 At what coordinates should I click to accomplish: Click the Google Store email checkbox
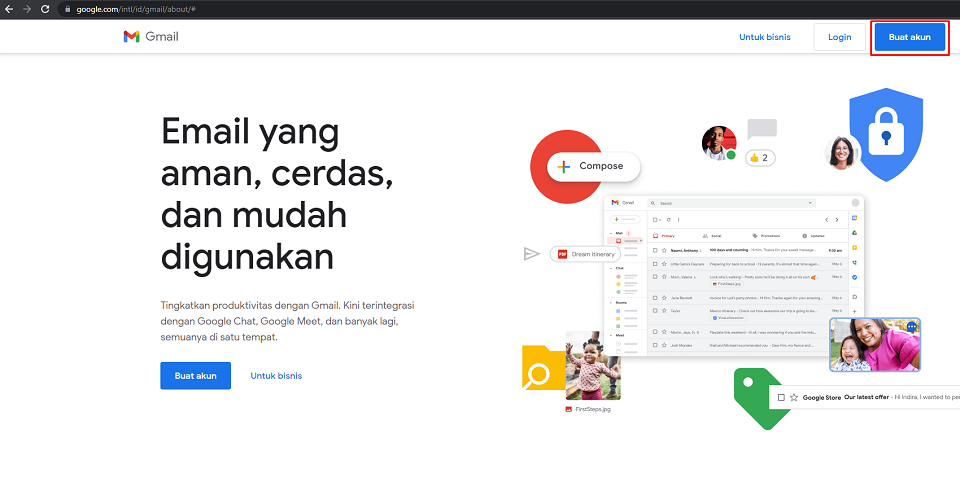781,397
